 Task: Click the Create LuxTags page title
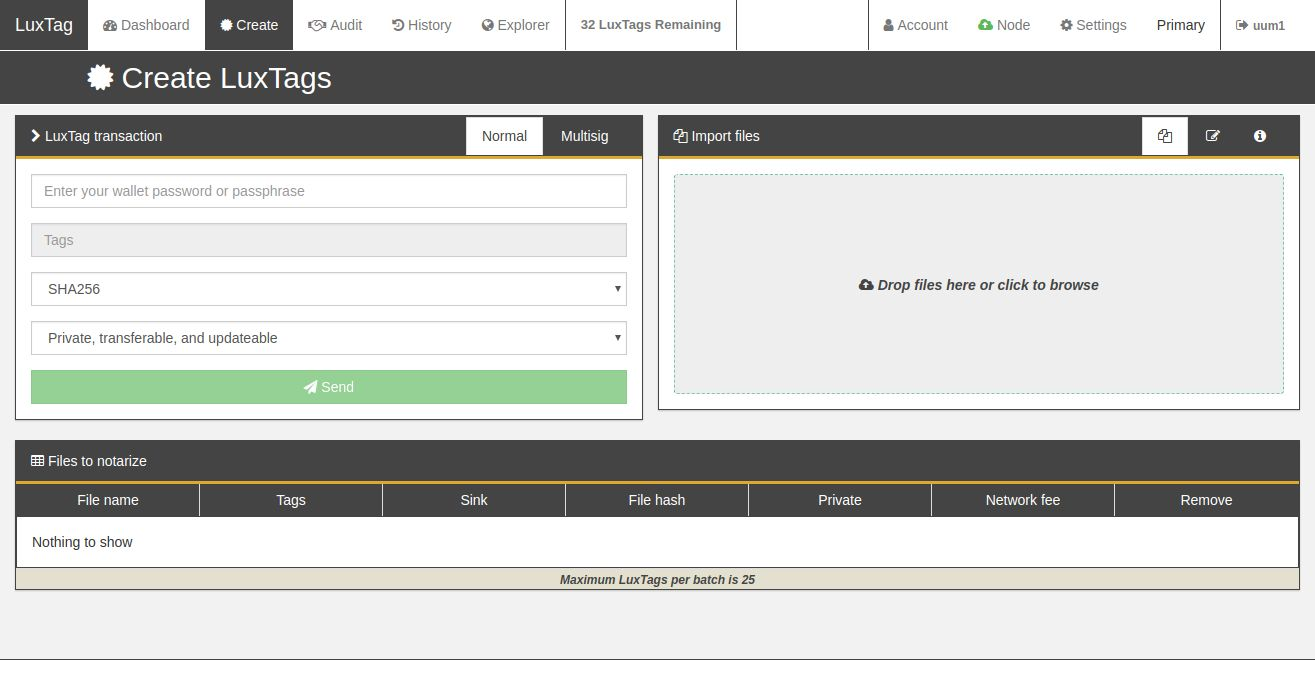(209, 78)
